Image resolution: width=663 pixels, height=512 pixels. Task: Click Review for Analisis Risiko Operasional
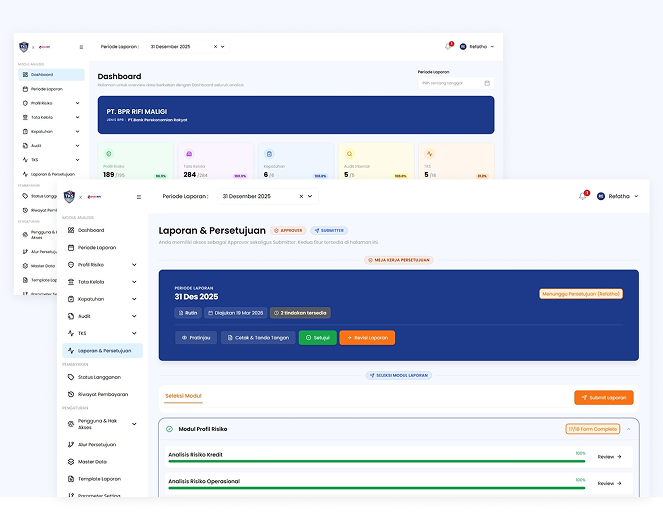click(609, 483)
